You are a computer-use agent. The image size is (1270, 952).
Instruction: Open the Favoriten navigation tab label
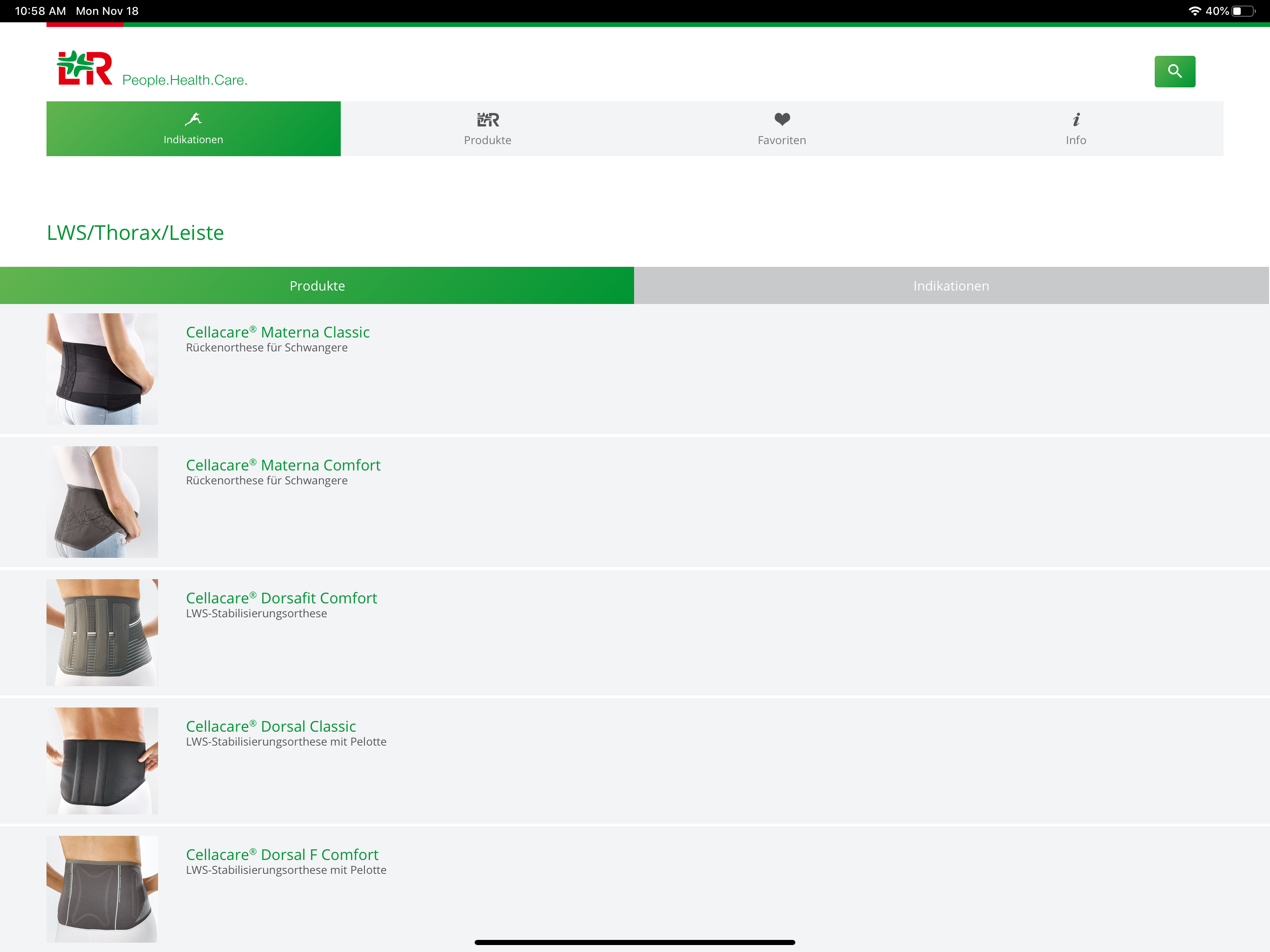[x=782, y=140]
